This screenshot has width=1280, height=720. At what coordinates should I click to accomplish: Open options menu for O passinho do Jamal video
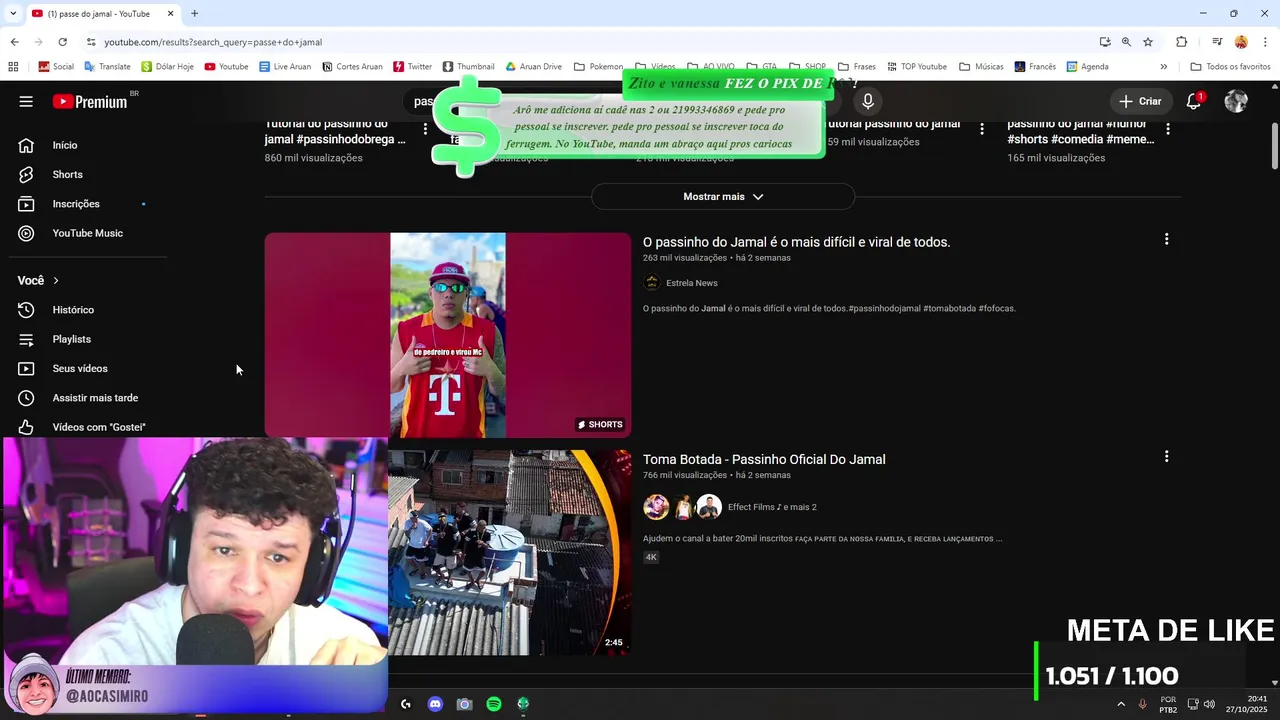[x=1166, y=239]
